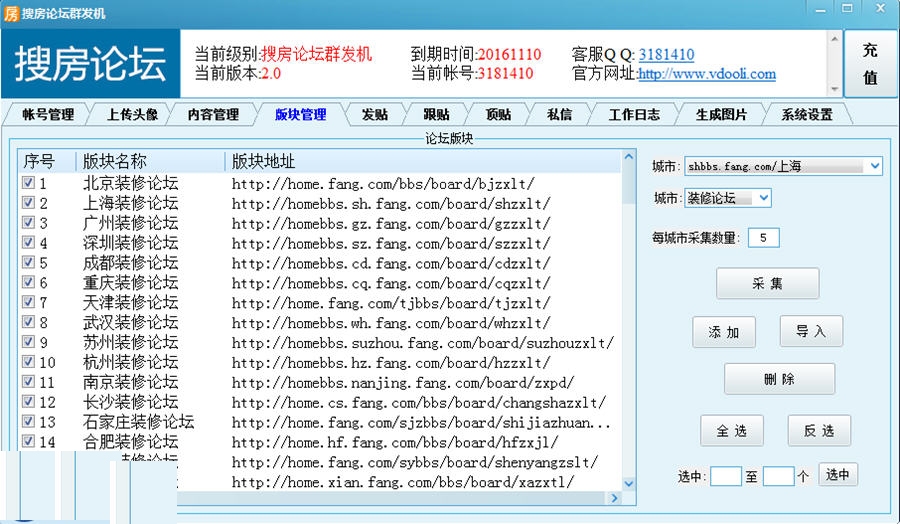Viewport: 900px width, 524px height.
Task: Switch to the 帐号管理 tab
Action: coord(48,114)
